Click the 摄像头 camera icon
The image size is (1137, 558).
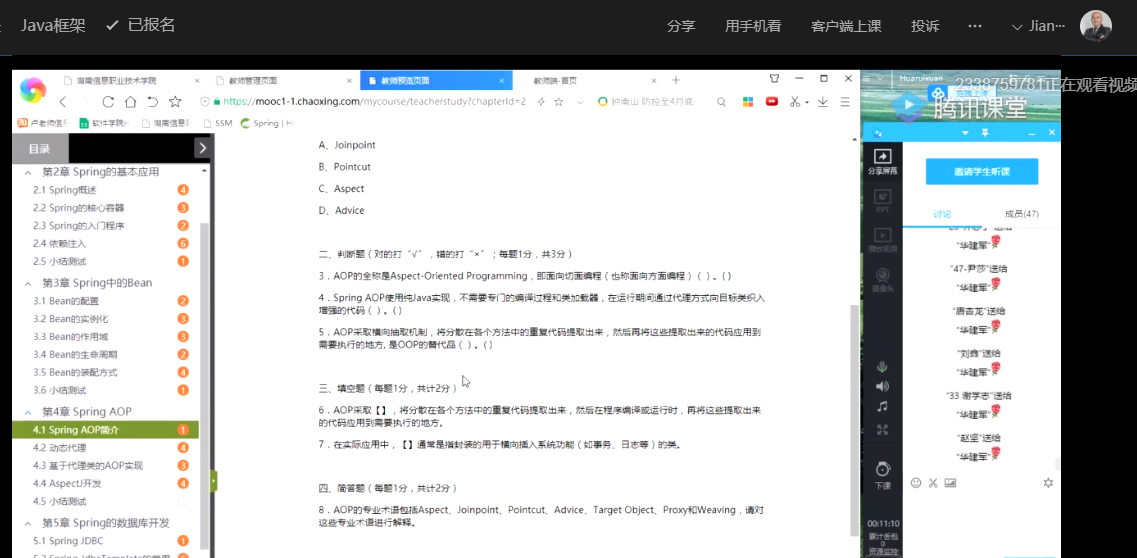(x=882, y=280)
